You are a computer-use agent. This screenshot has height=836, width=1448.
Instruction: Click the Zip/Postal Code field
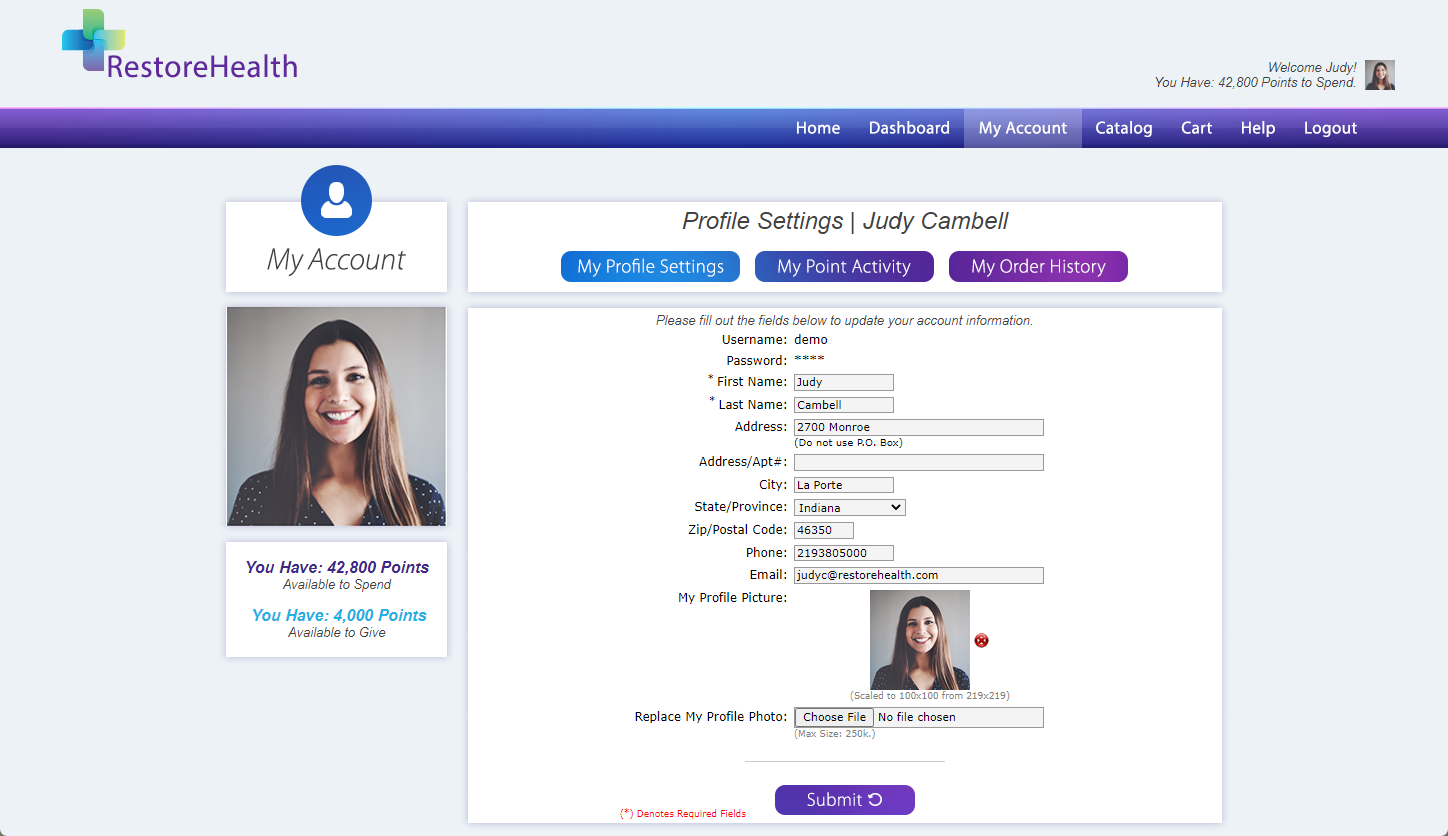click(x=824, y=530)
